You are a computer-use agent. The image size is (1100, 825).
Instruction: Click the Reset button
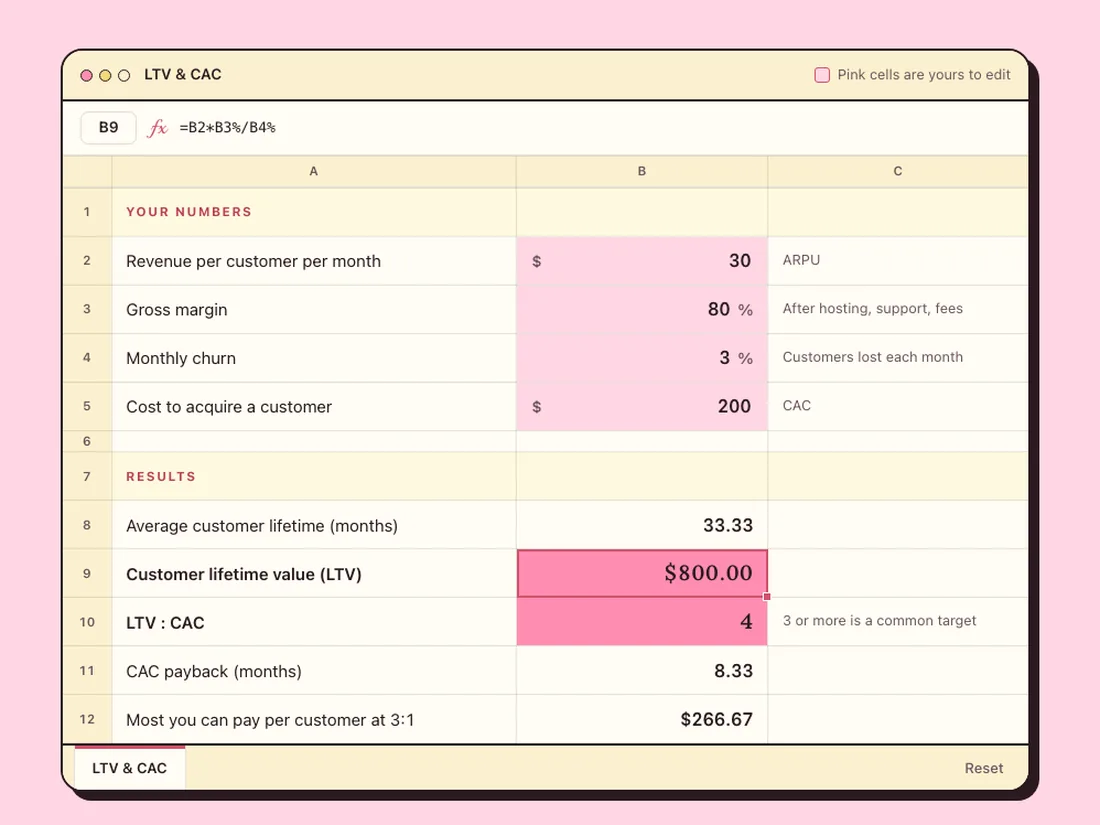(984, 768)
